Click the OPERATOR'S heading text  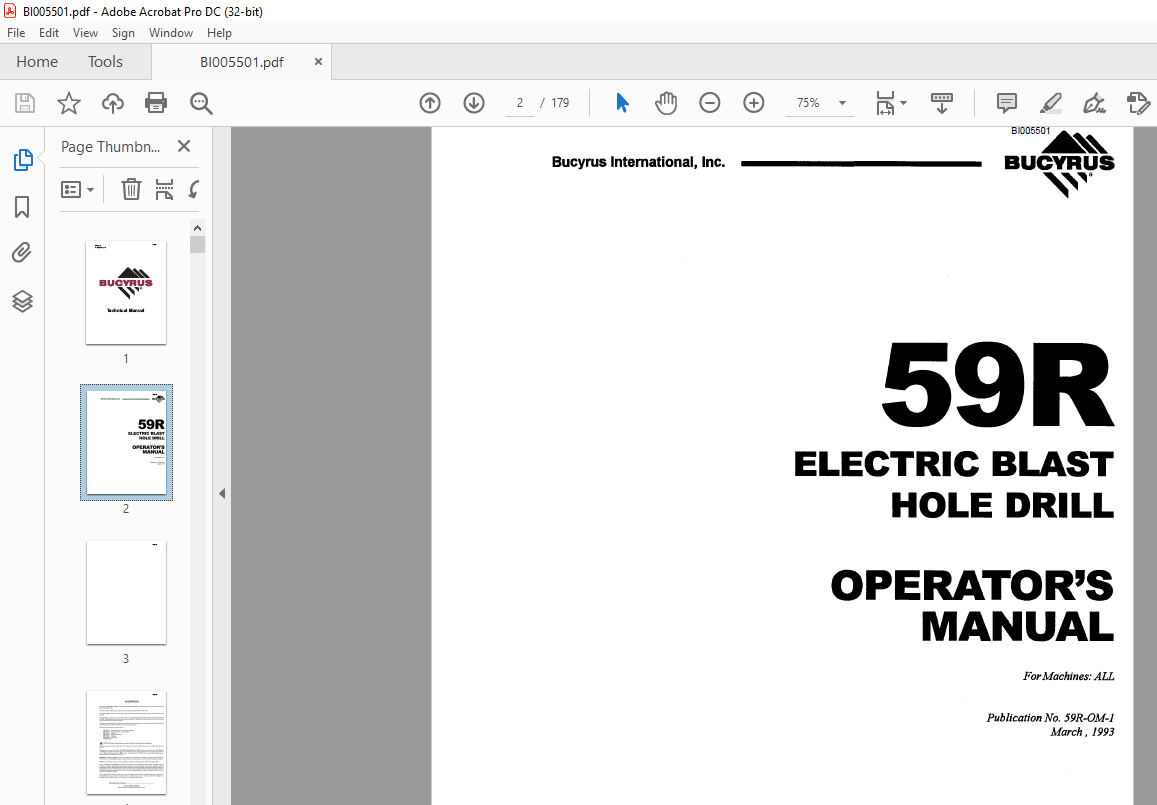(x=972, y=586)
